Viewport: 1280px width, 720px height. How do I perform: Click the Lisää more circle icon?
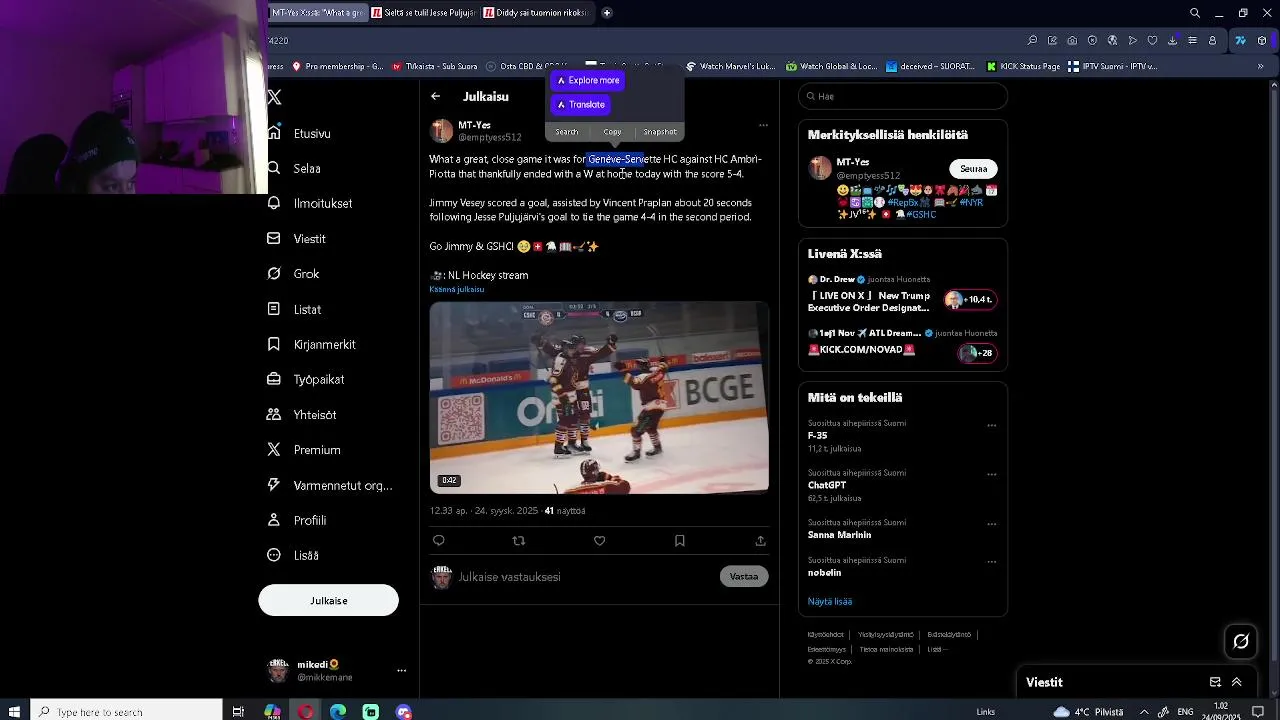point(274,555)
